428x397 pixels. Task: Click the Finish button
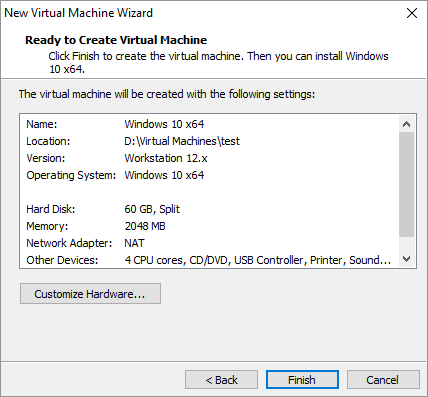coord(302,380)
